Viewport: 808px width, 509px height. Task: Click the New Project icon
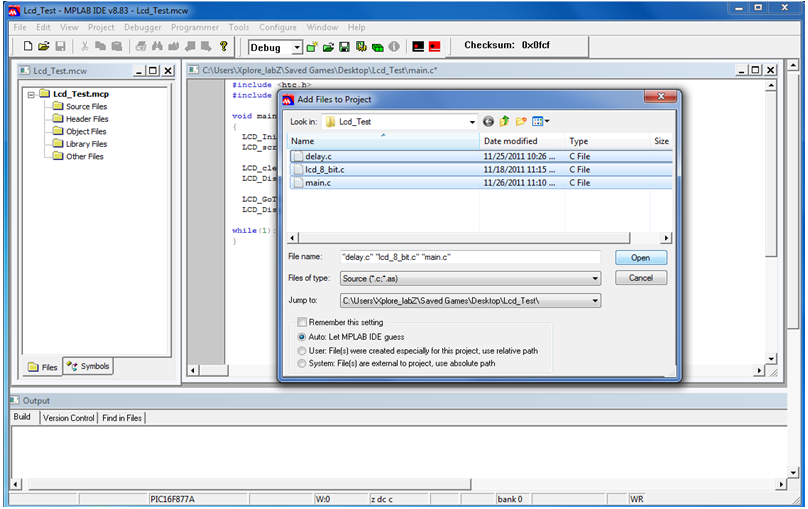tap(312, 47)
